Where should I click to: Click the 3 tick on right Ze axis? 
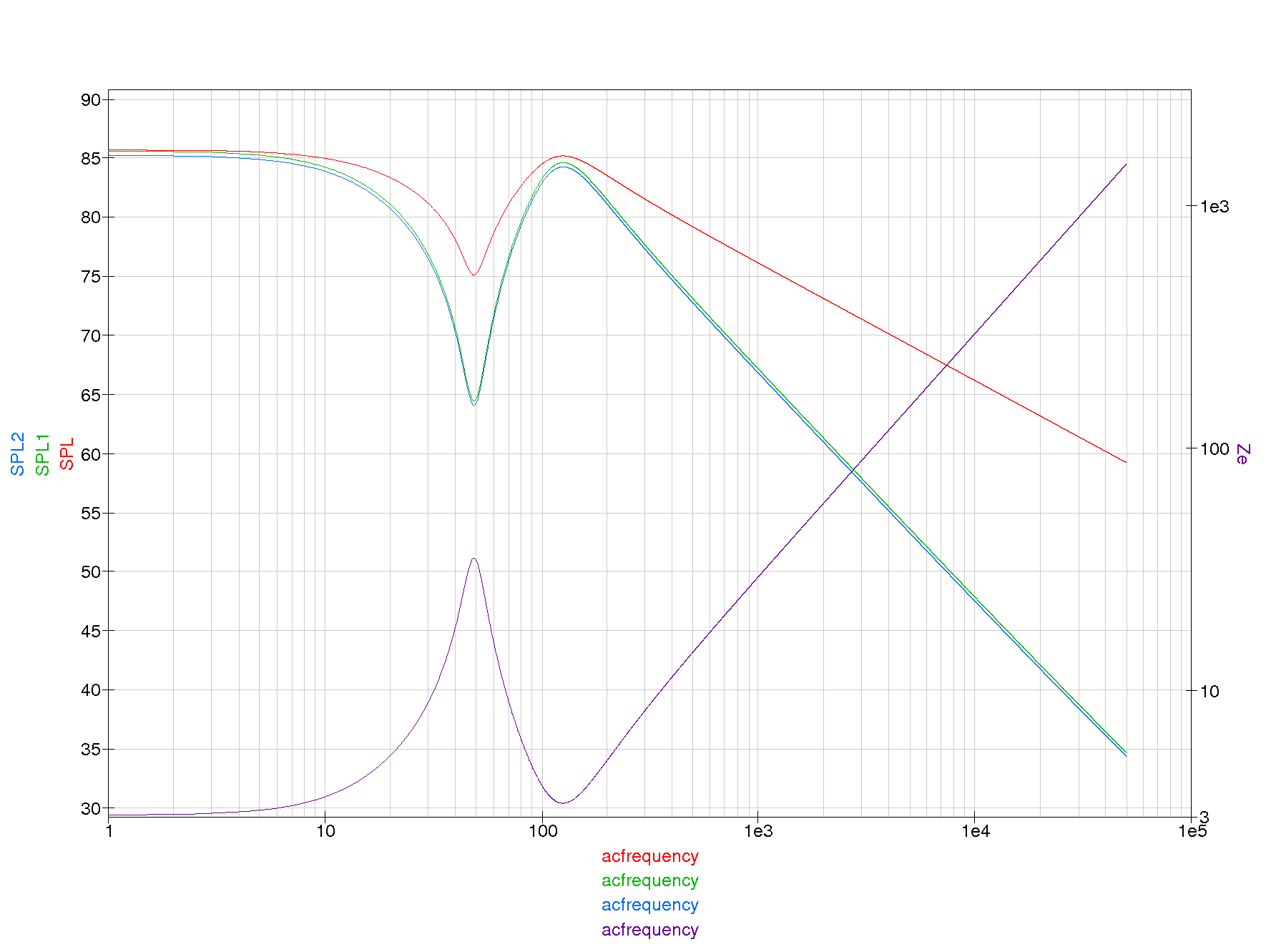click(1204, 817)
